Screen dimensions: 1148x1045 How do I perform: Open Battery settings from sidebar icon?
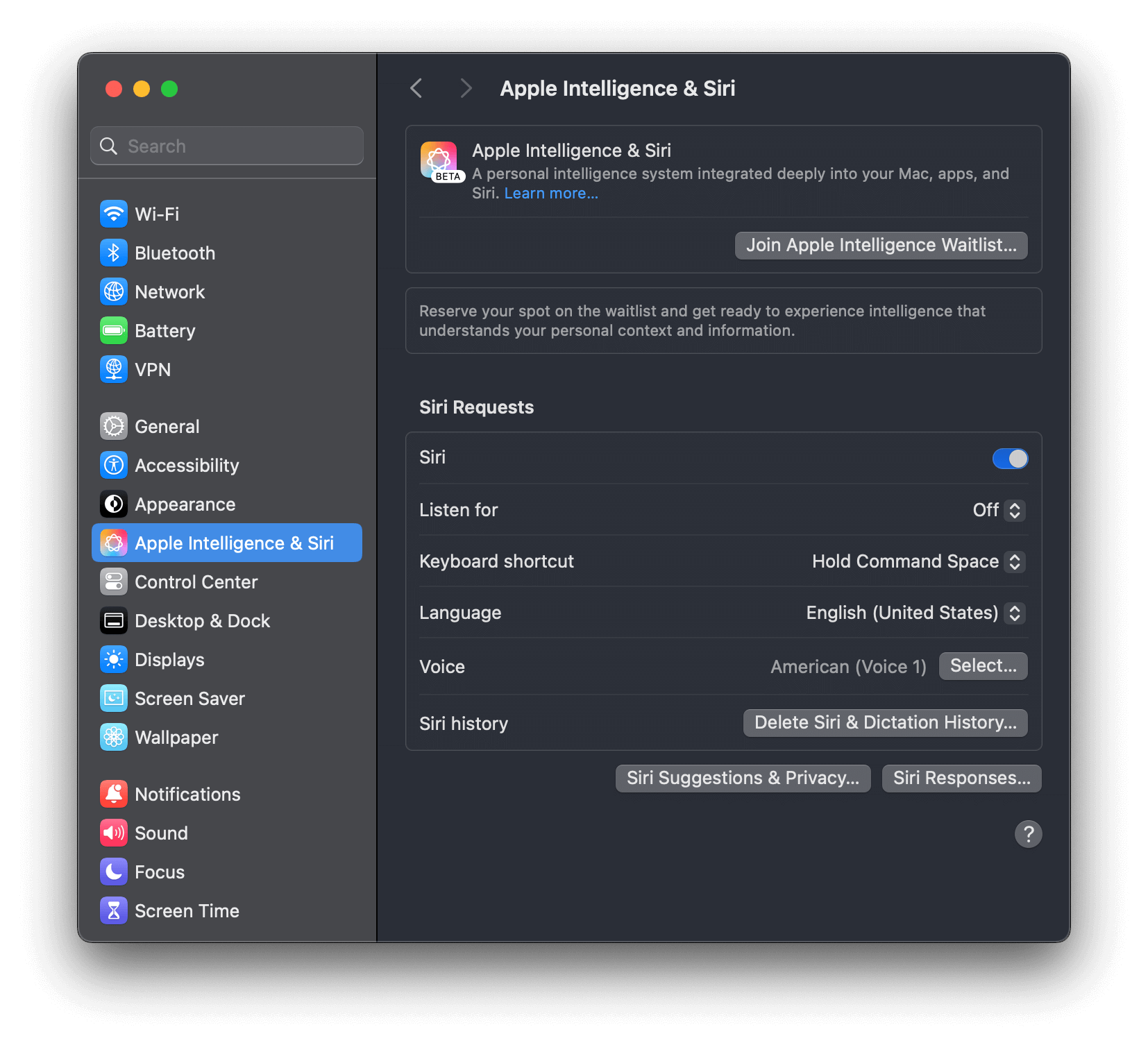[x=114, y=330]
